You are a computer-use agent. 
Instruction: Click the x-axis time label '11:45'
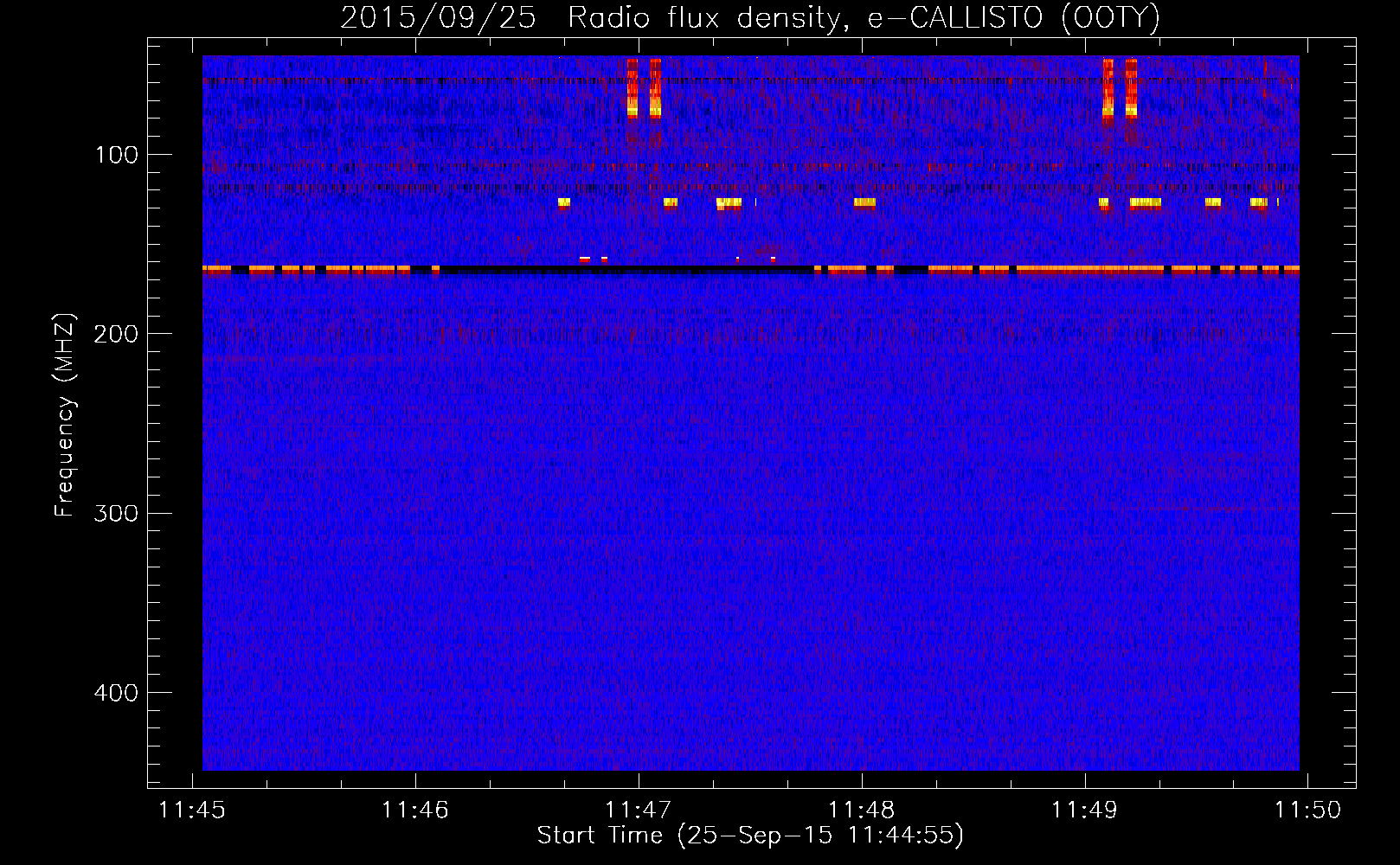point(192,811)
